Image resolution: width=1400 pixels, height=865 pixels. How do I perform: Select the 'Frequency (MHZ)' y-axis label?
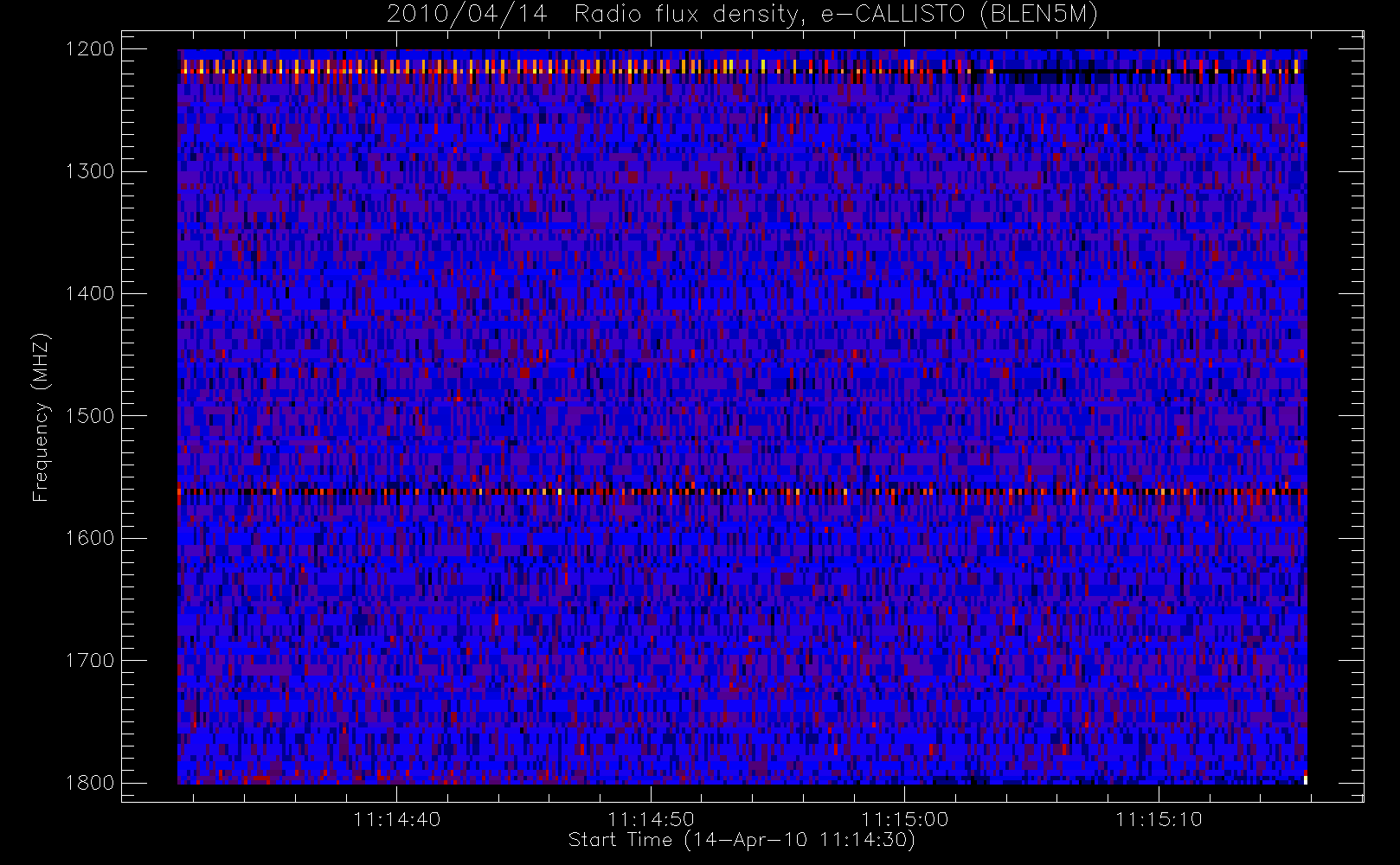40,417
